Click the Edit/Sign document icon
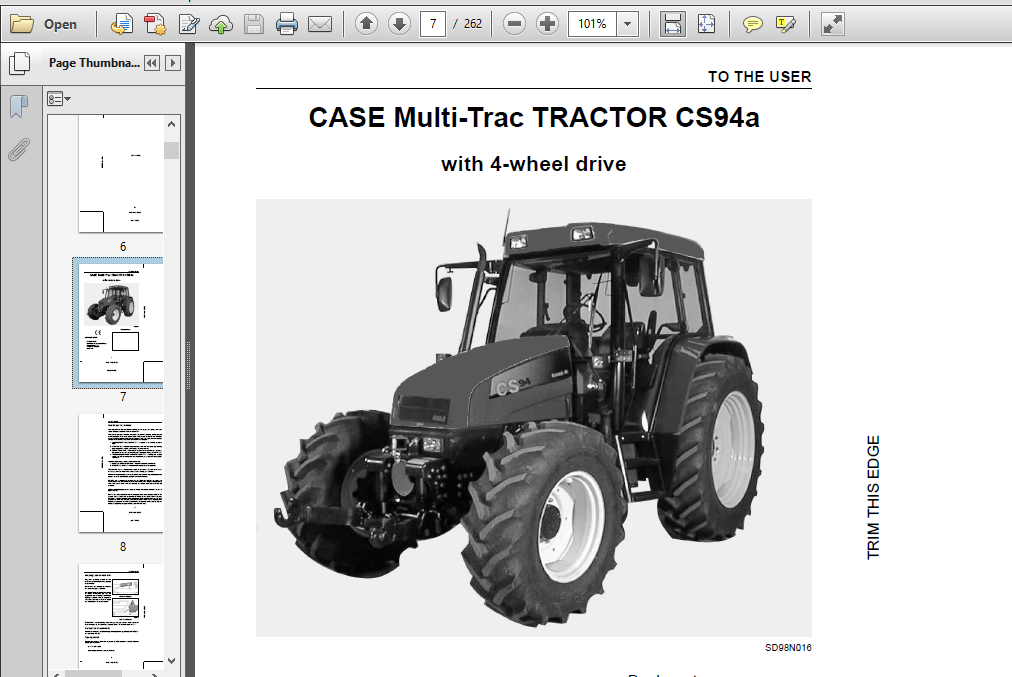This screenshot has width=1012, height=677. [188, 25]
